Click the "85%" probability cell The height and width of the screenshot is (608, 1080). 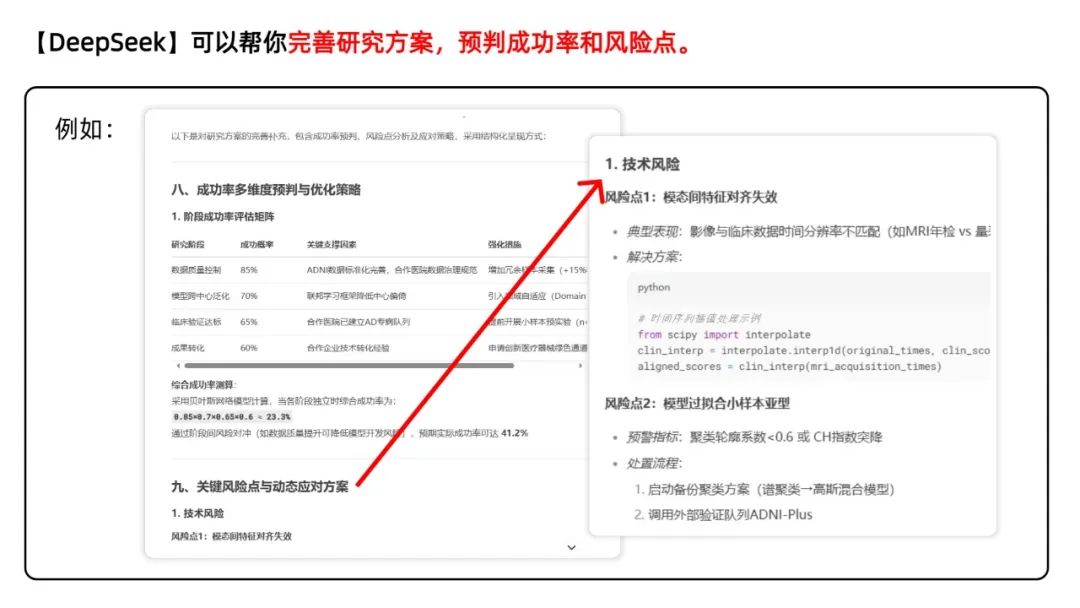point(249,270)
